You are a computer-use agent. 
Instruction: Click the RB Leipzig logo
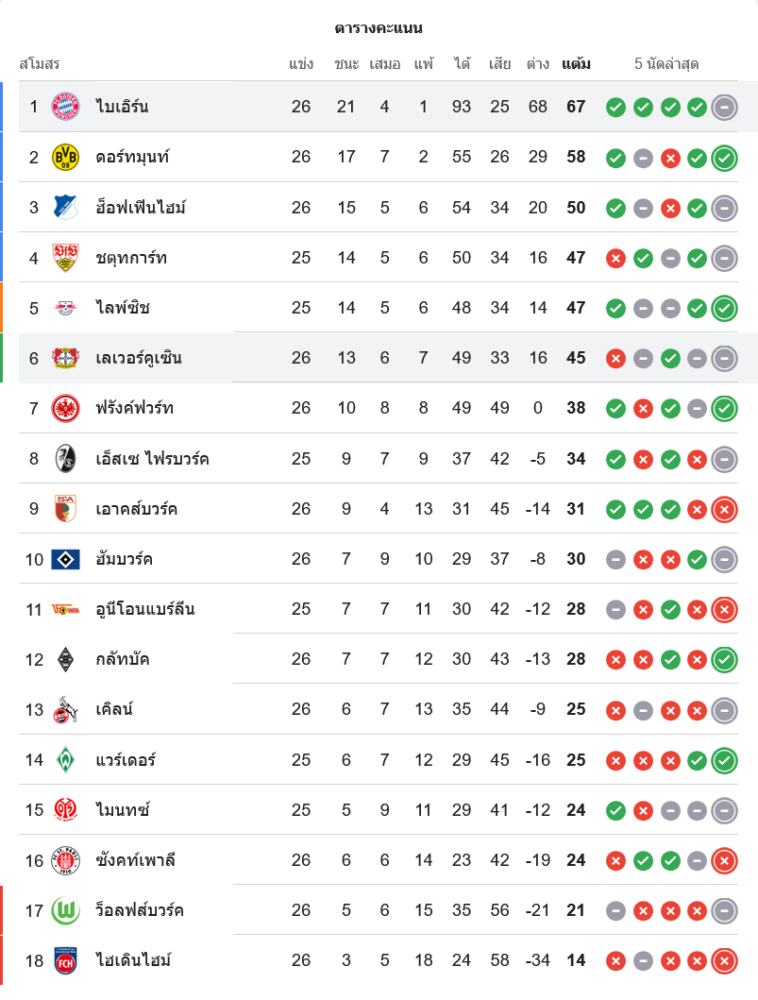point(66,308)
